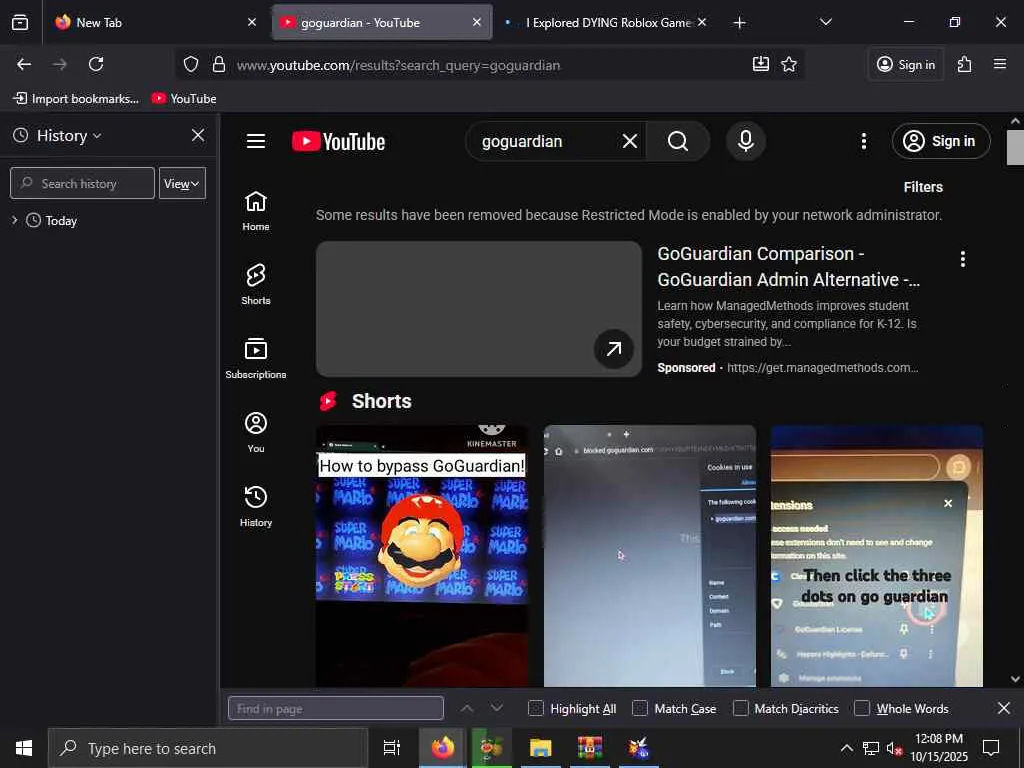Go back to previous page
Screen dimensions: 1024x768
tap(24, 64)
